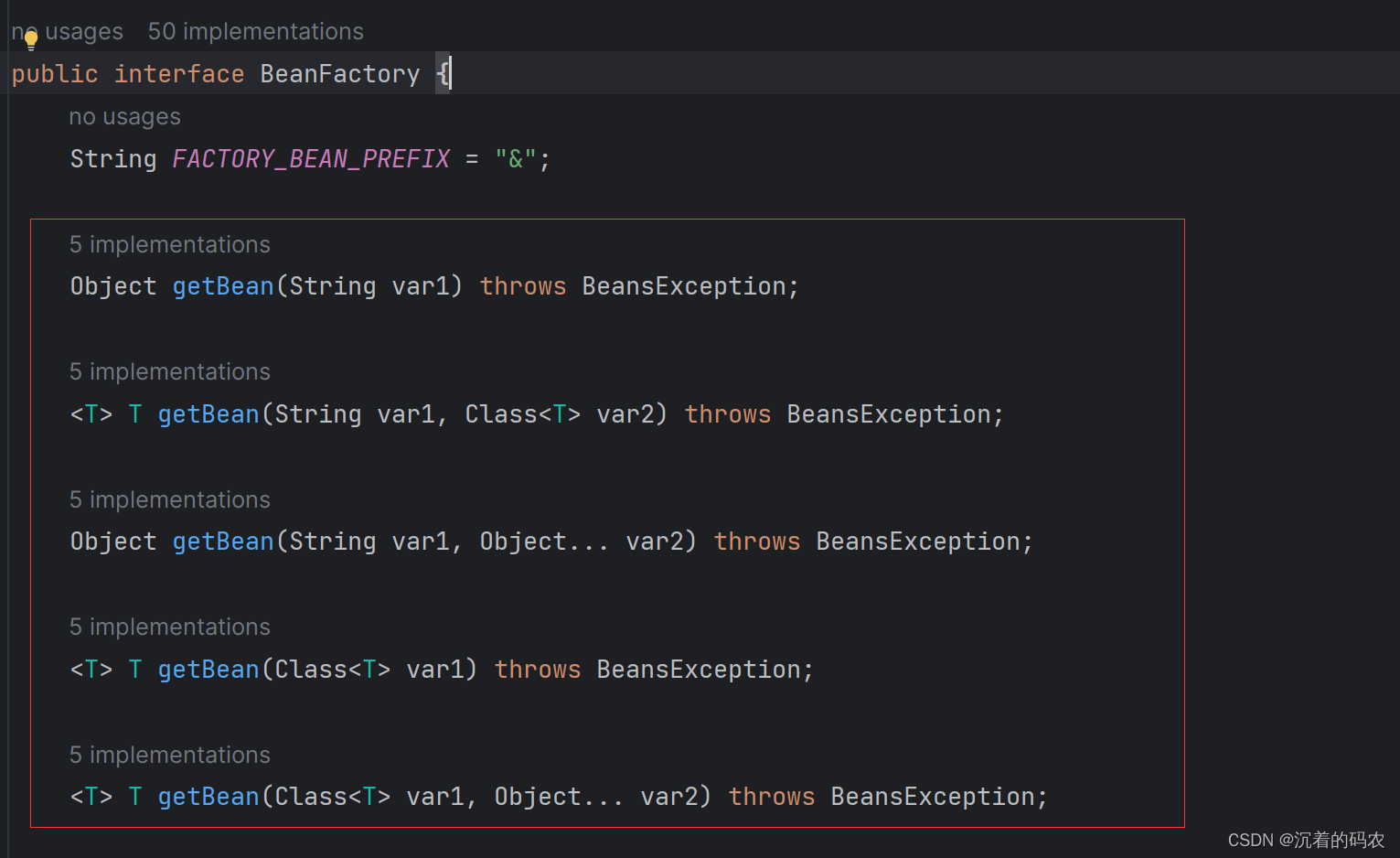Click getBean in the 'Class<T> var2' method
The width and height of the screenshot is (1400, 858).
tap(208, 414)
